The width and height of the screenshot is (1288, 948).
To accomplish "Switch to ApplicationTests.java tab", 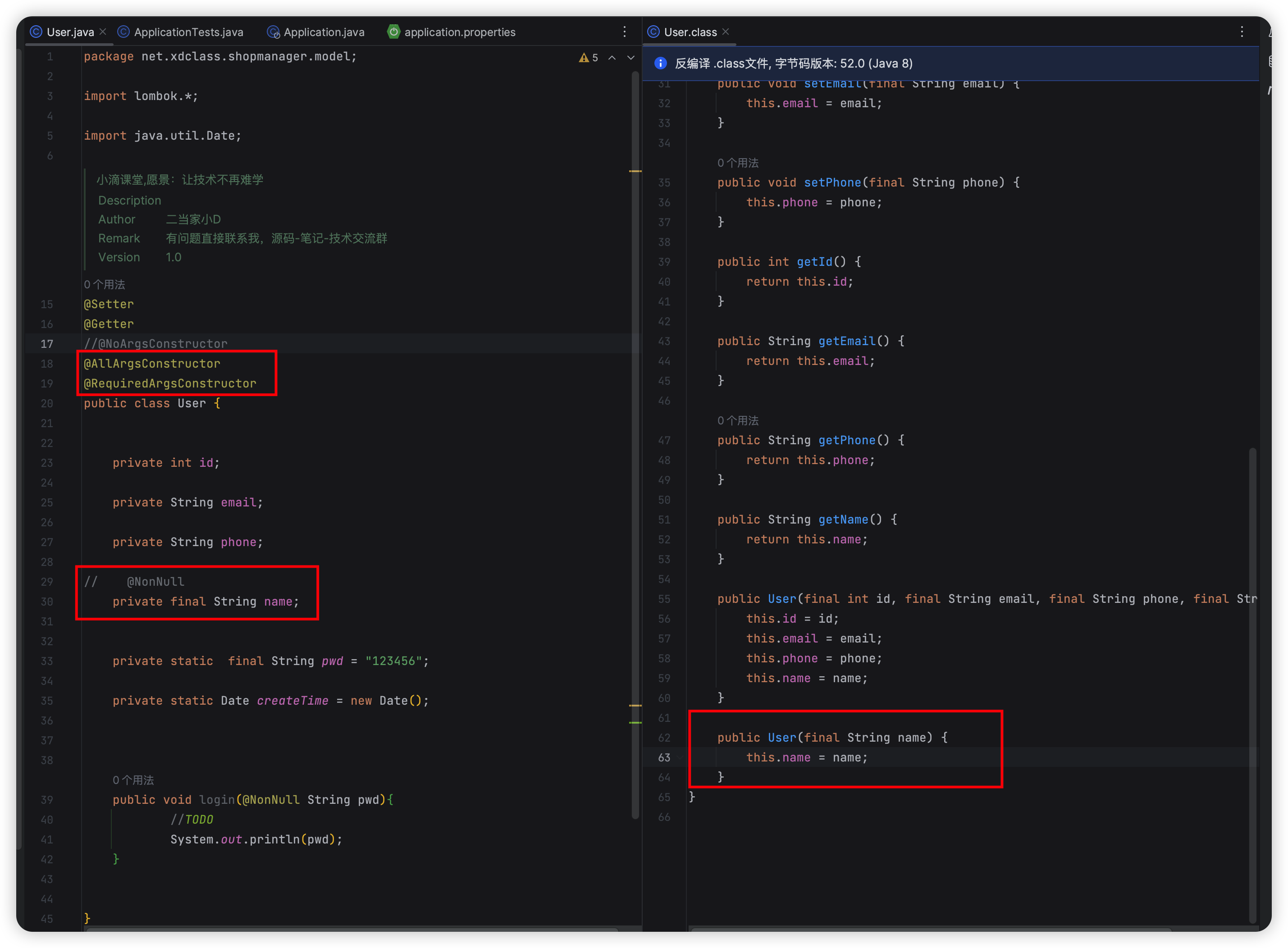I will [x=188, y=32].
